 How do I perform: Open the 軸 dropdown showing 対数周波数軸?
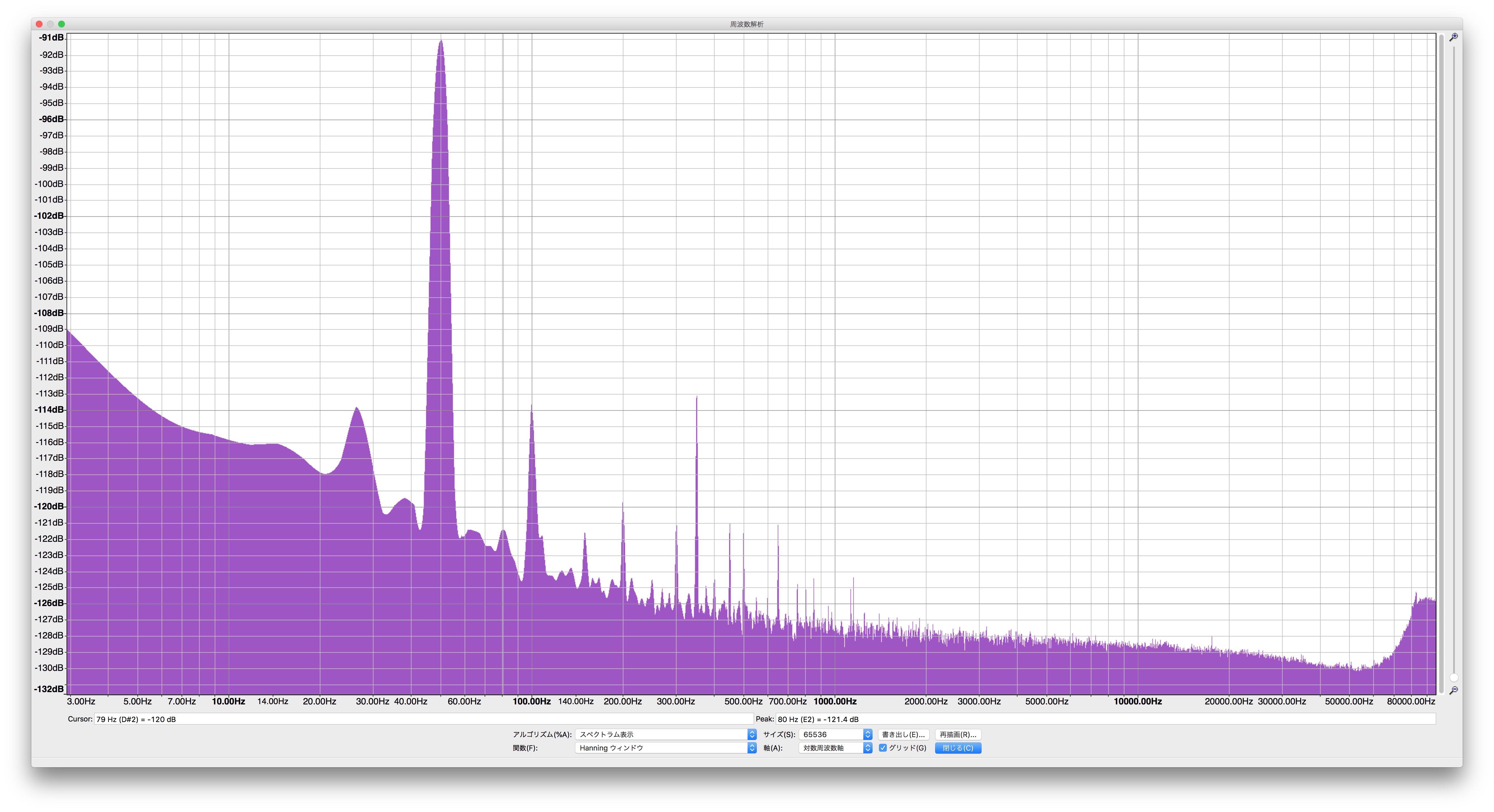coord(835,748)
